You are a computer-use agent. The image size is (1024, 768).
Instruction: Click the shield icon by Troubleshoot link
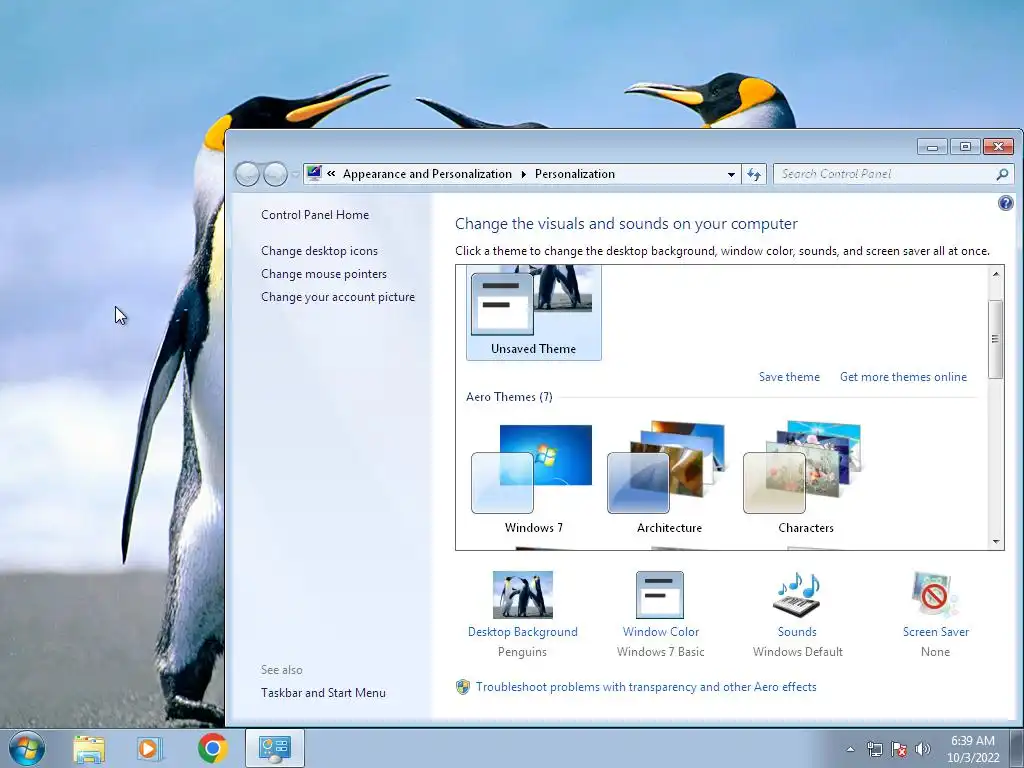462,687
